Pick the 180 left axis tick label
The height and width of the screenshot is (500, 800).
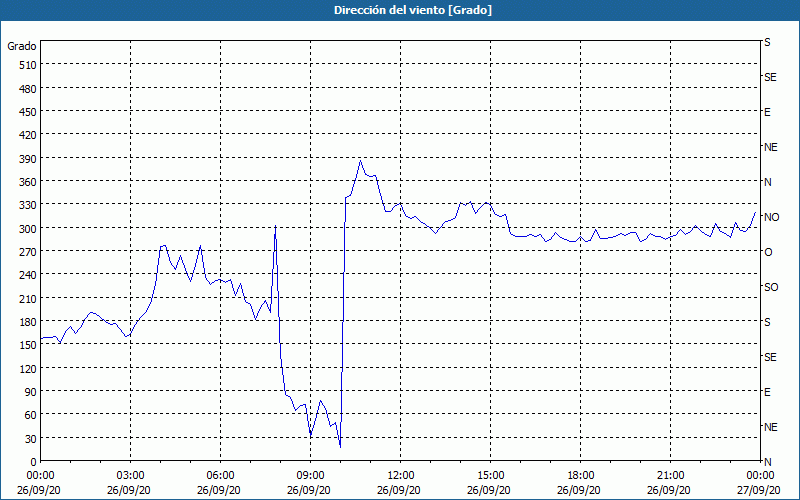click(x=29, y=322)
